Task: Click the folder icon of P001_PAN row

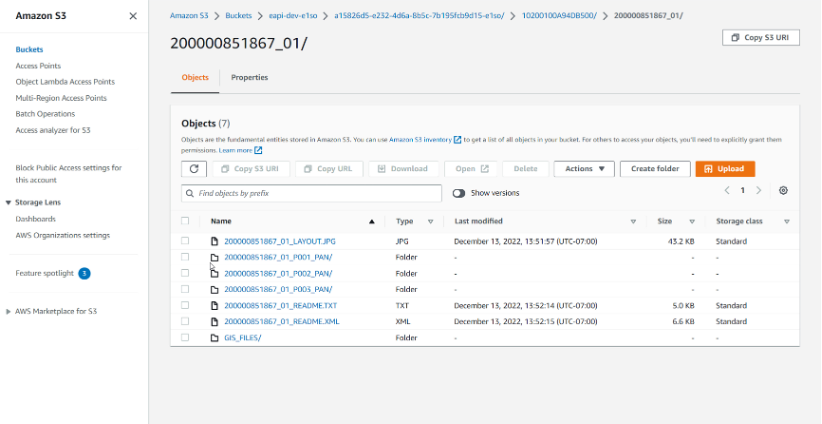Action: click(214, 257)
